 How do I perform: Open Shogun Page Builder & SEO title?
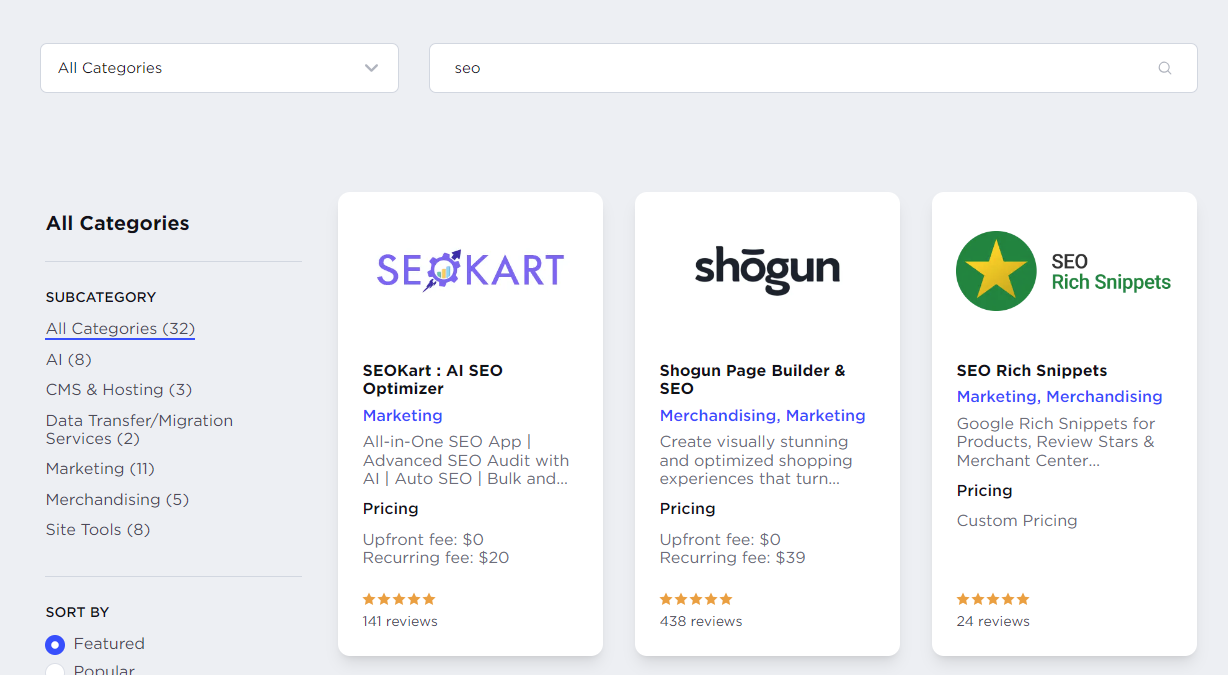pos(752,379)
